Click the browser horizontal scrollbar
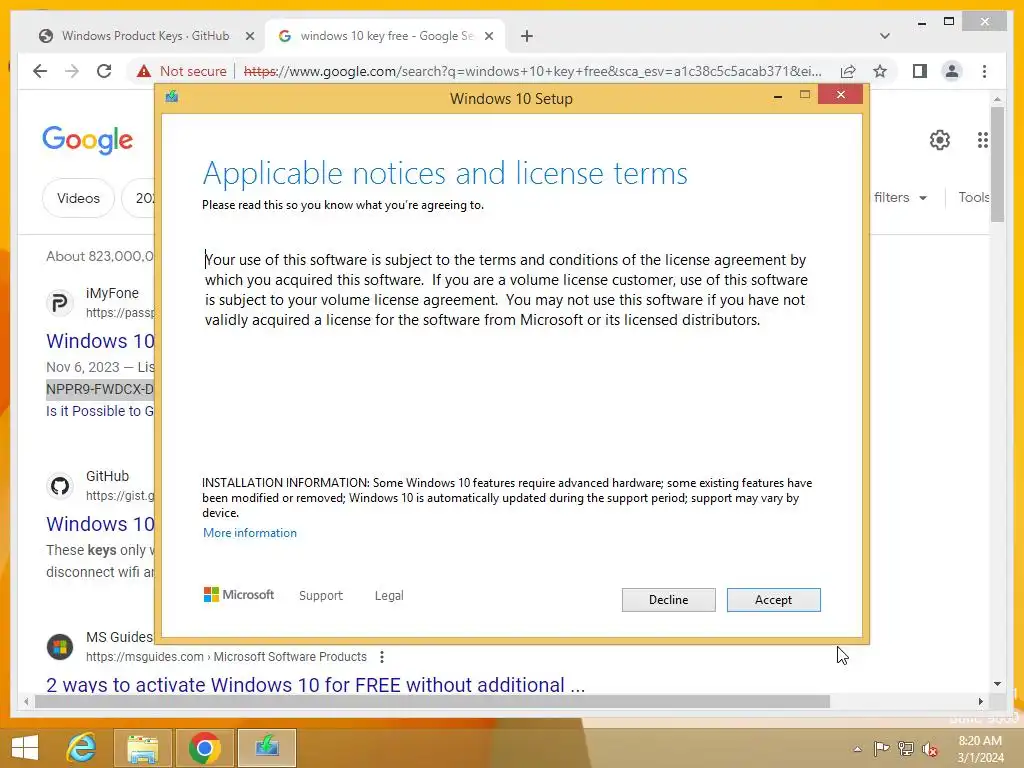 432,701
